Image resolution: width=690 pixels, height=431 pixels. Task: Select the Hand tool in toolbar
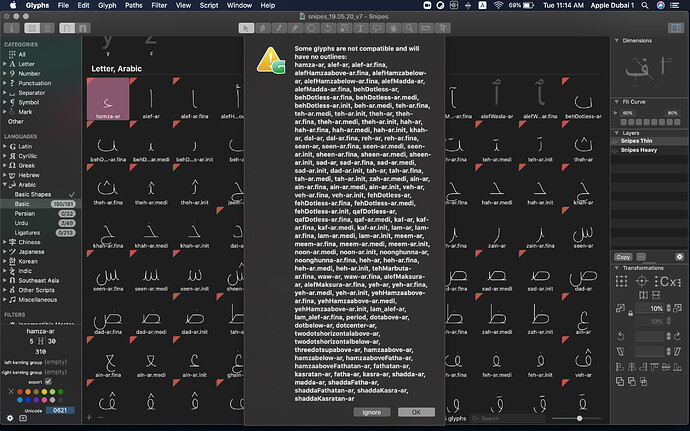pyautogui.click(x=393, y=28)
